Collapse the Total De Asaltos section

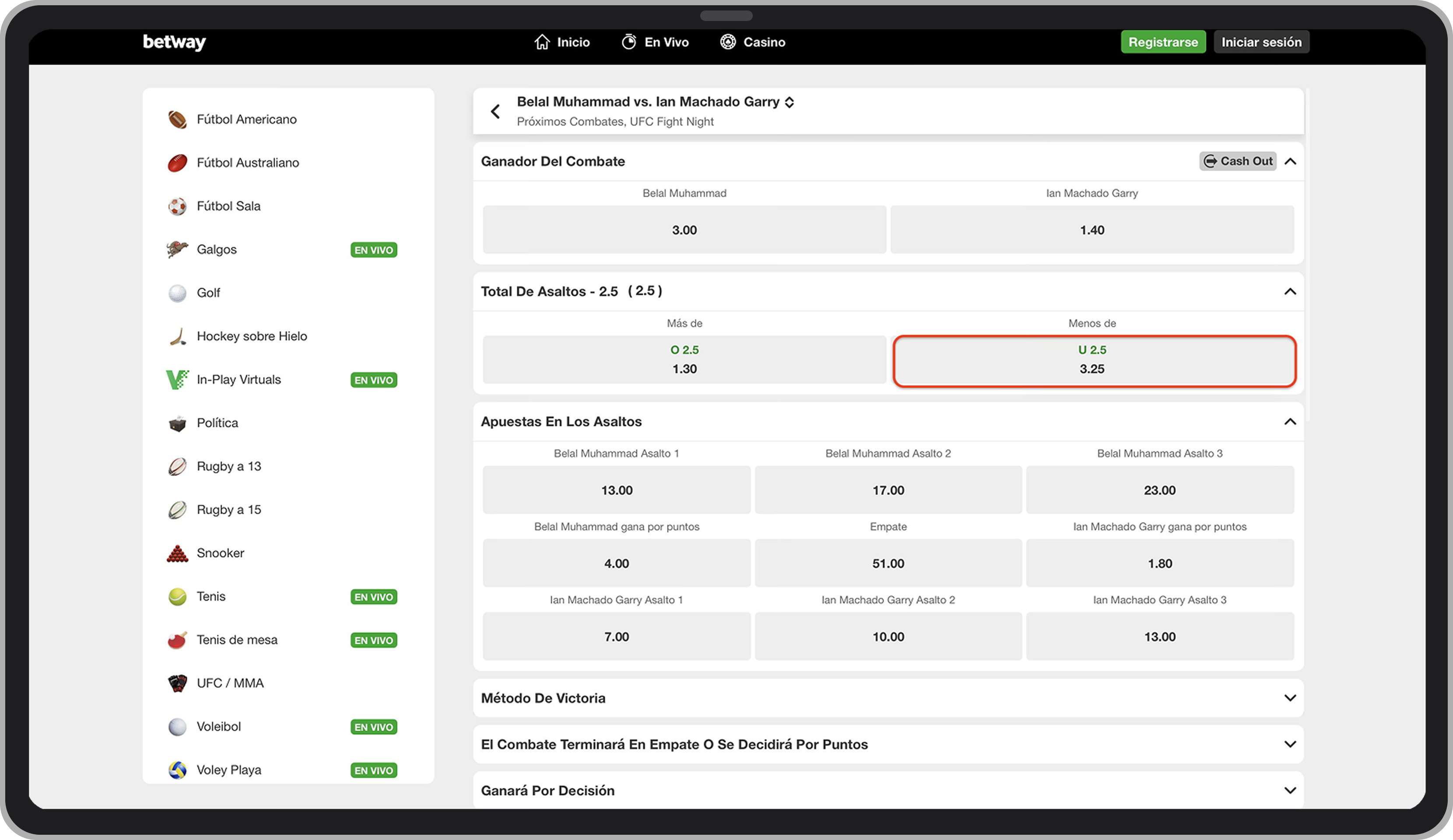pos(1290,292)
